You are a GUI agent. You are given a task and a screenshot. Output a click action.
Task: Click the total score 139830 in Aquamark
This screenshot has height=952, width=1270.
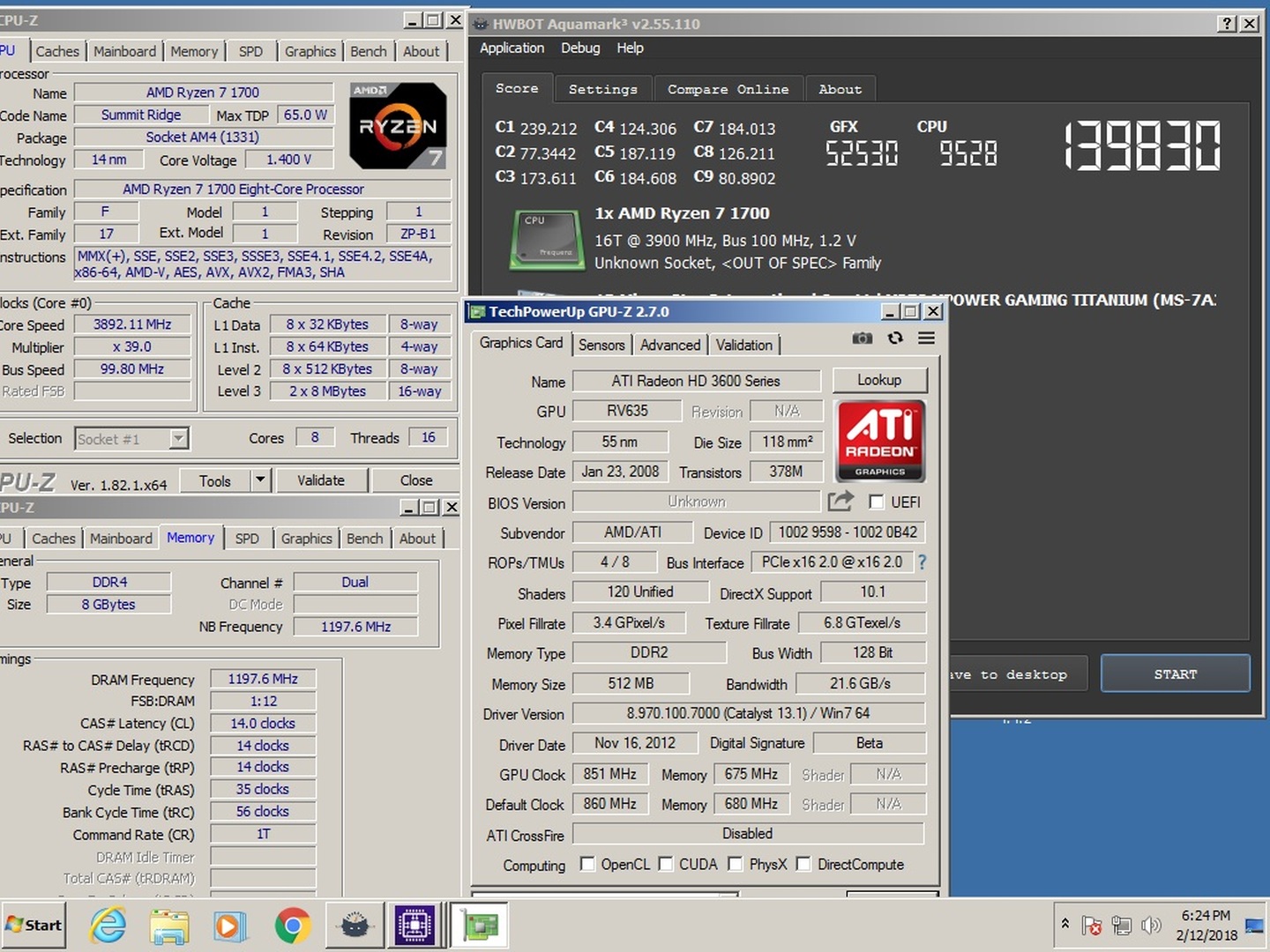tap(1143, 146)
